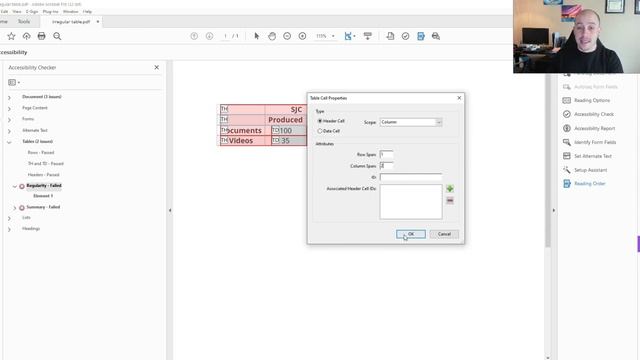The height and width of the screenshot is (360, 640).
Task: Switch to the Irregular table.pdf tab
Action: 71,22
